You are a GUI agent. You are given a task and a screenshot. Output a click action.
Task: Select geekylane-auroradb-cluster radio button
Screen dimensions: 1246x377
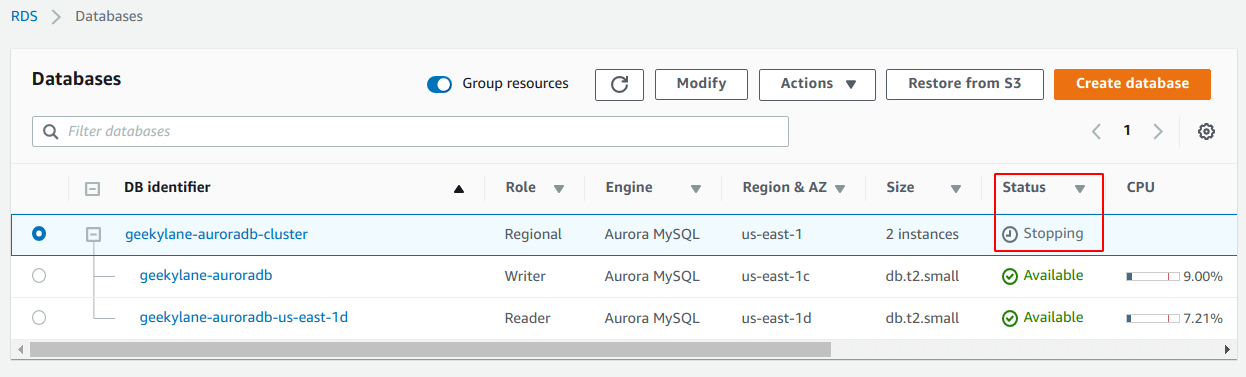click(x=39, y=234)
